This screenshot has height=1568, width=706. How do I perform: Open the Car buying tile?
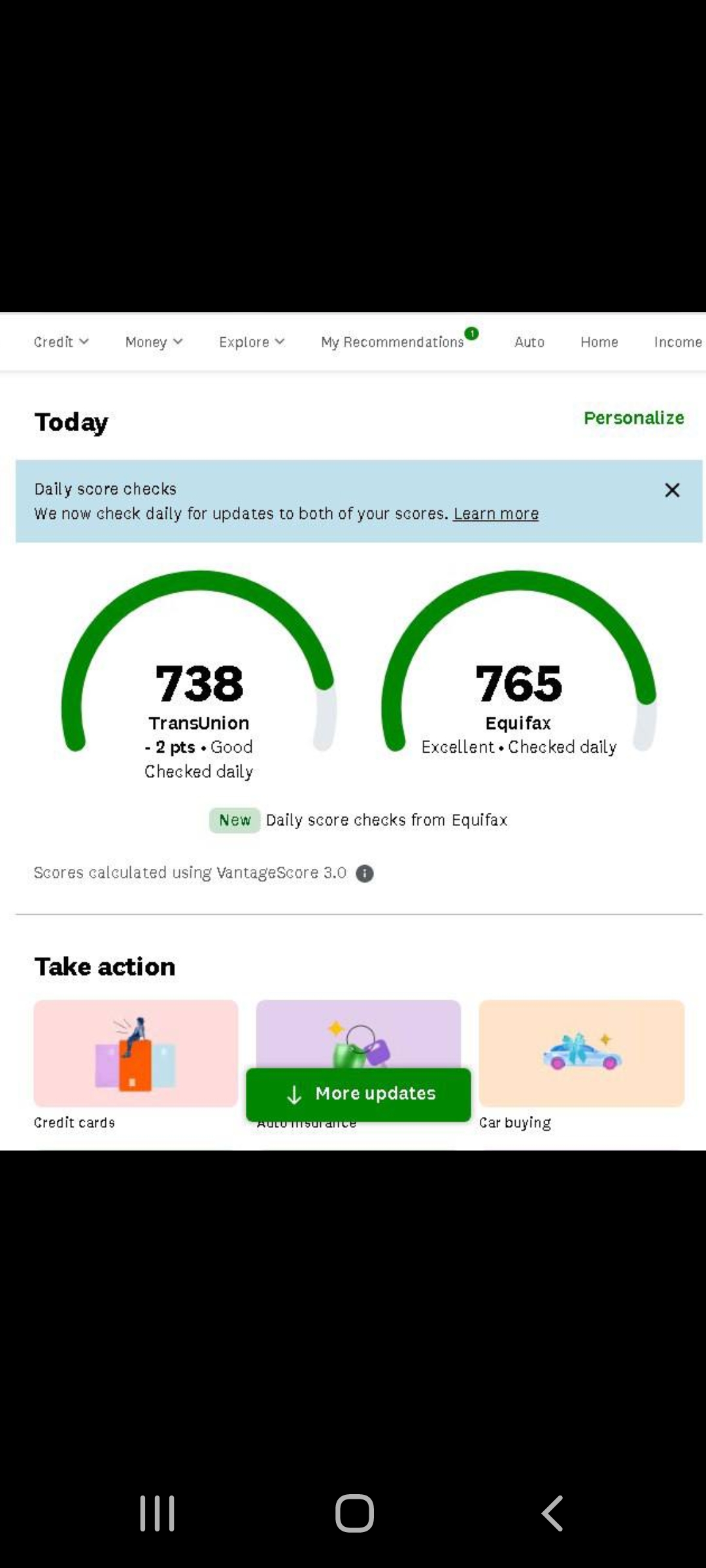(x=581, y=1053)
